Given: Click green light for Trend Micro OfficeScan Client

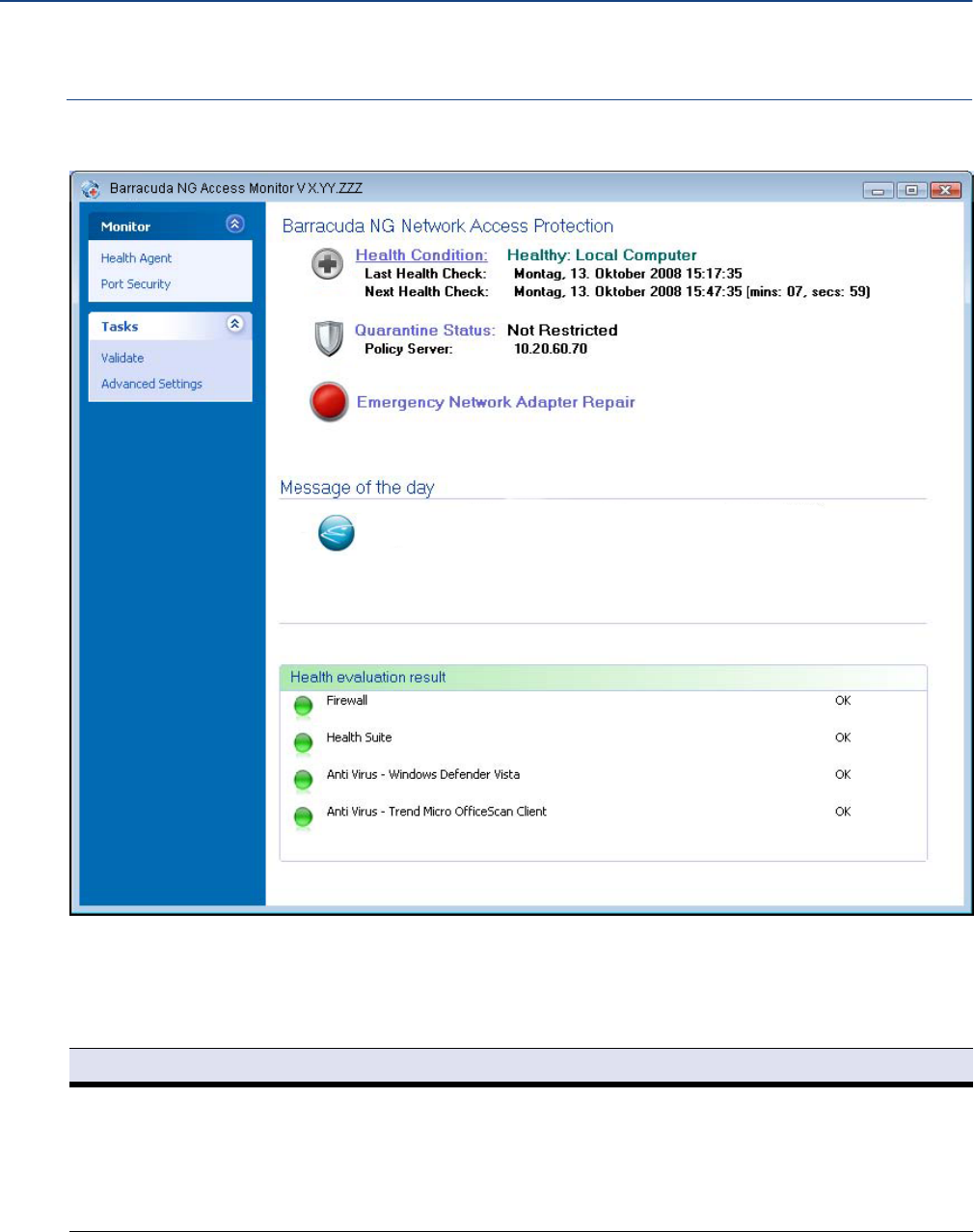Looking at the screenshot, I should coord(303,817).
